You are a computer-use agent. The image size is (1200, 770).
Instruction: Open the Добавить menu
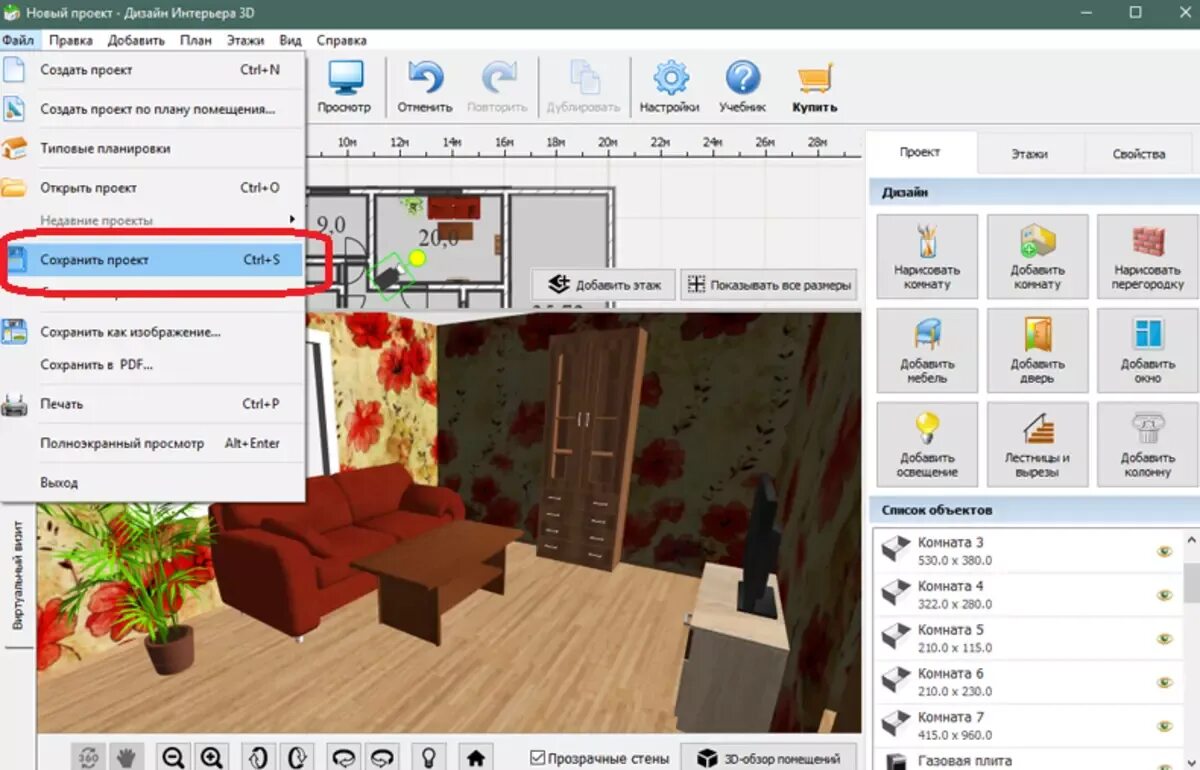pos(136,40)
